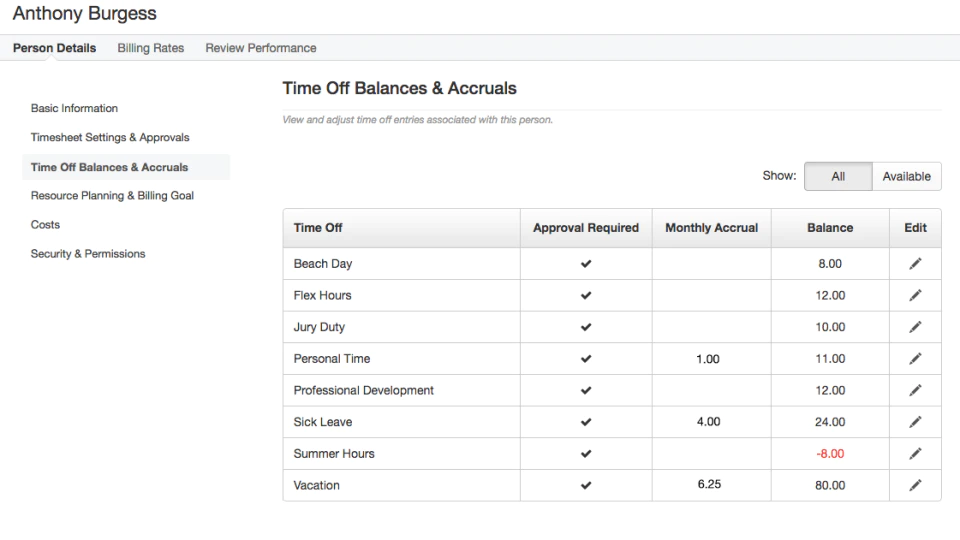Screen dimensions: 960x540
Task: Open the edit pencil for Jury Duty
Action: pos(915,327)
